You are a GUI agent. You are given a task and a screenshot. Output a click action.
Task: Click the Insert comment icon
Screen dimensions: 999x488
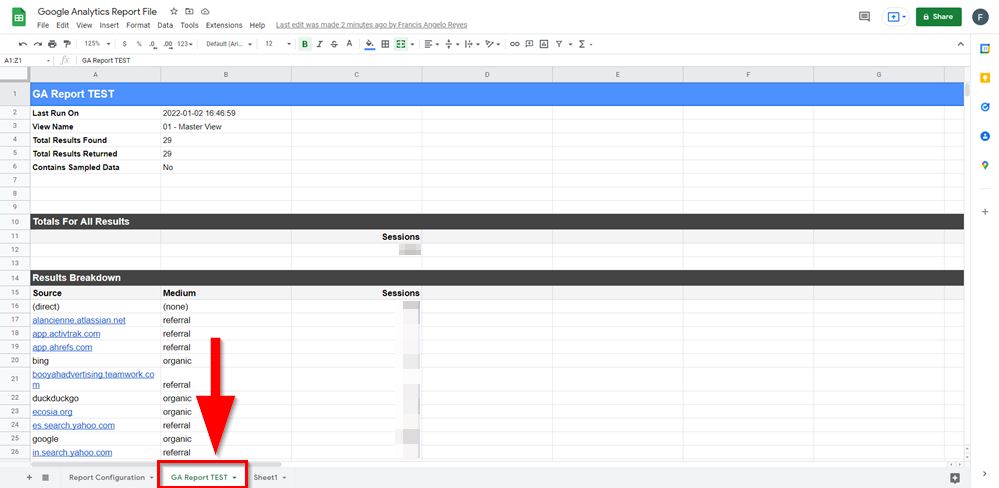529,44
